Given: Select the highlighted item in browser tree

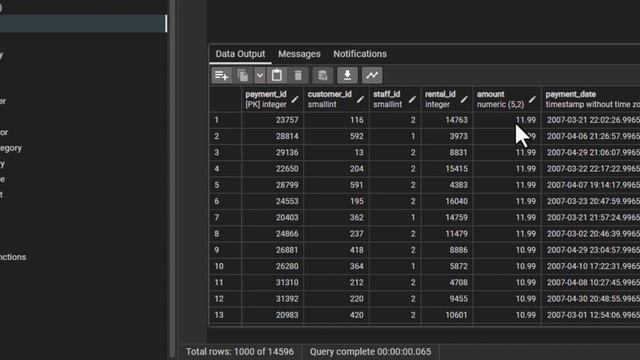Looking at the screenshot, I should click(x=83, y=24).
